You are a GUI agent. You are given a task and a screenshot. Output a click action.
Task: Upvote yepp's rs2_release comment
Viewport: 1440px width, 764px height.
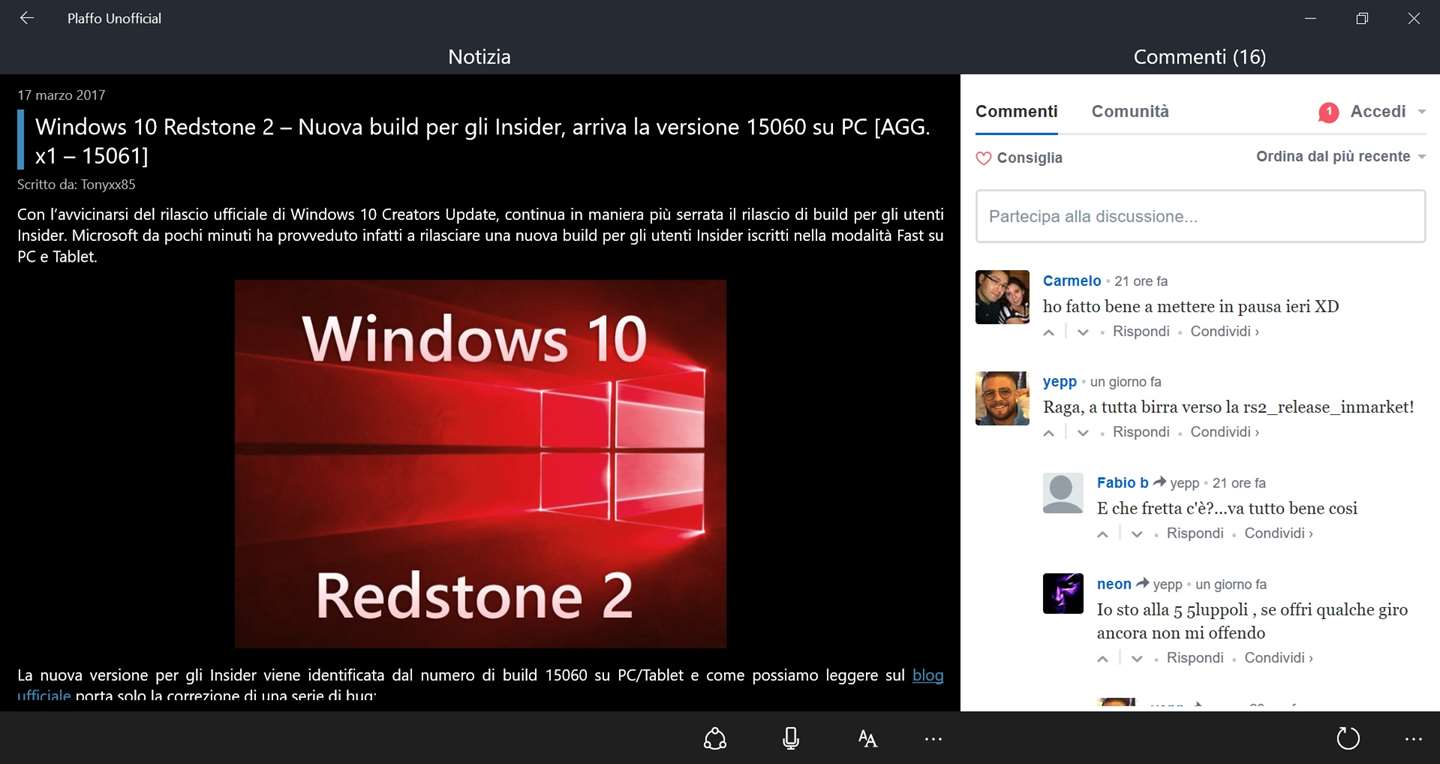pos(1049,433)
